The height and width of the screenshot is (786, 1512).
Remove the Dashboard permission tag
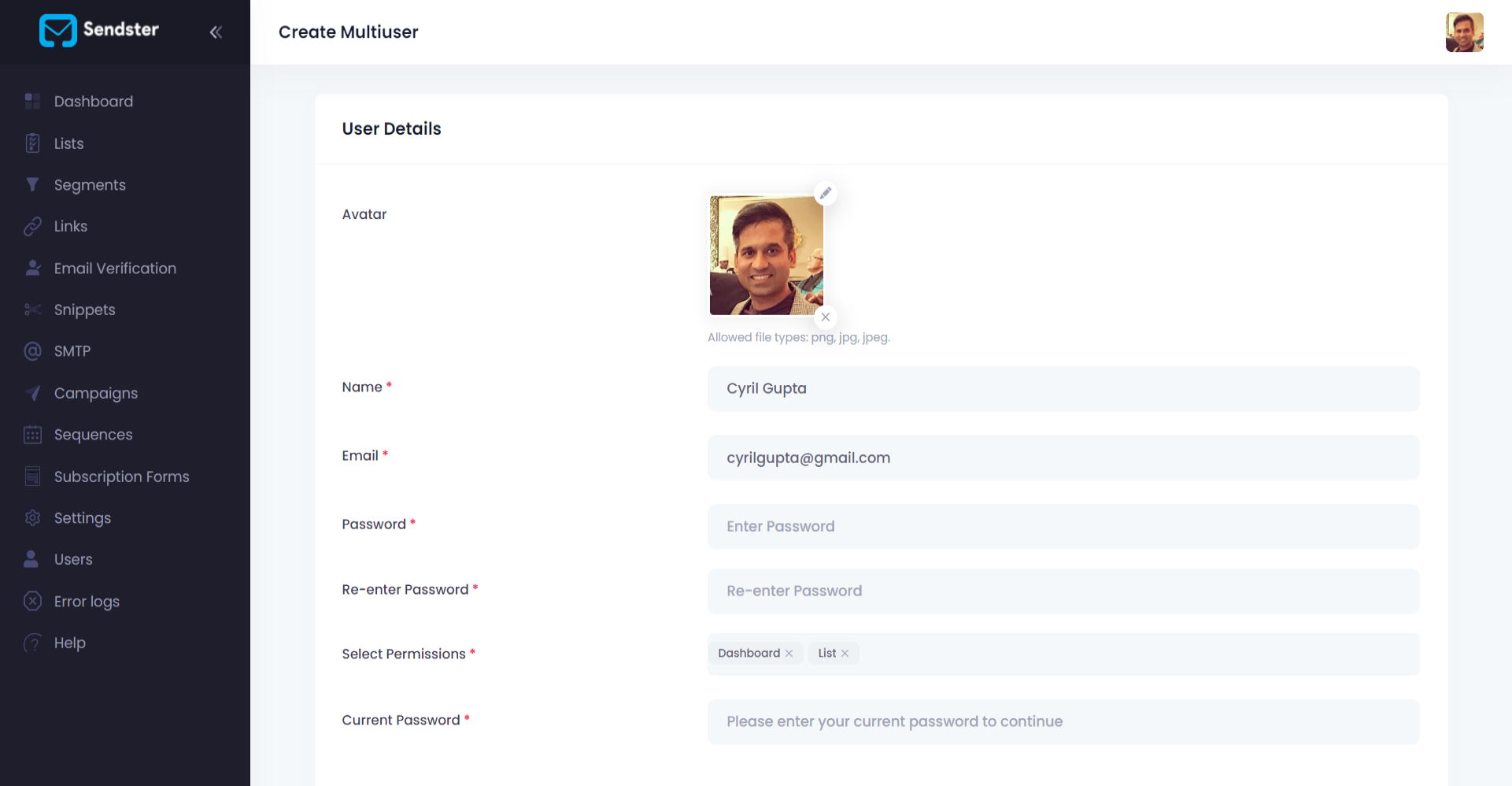tap(789, 654)
